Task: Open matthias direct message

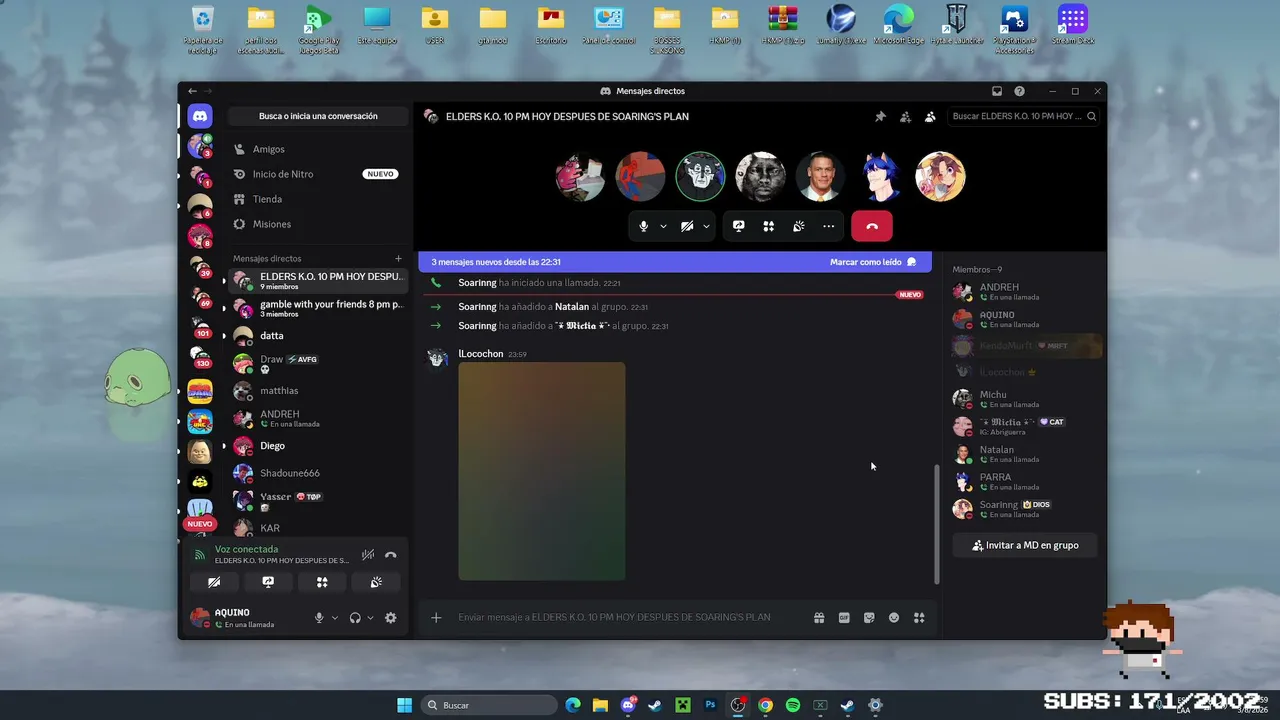Action: point(318,391)
